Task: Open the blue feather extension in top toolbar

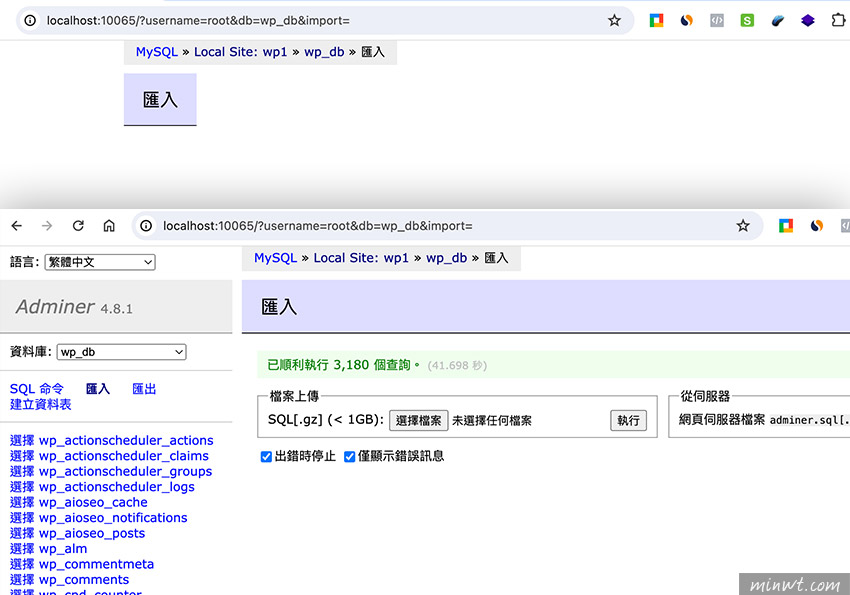Action: 778,21
